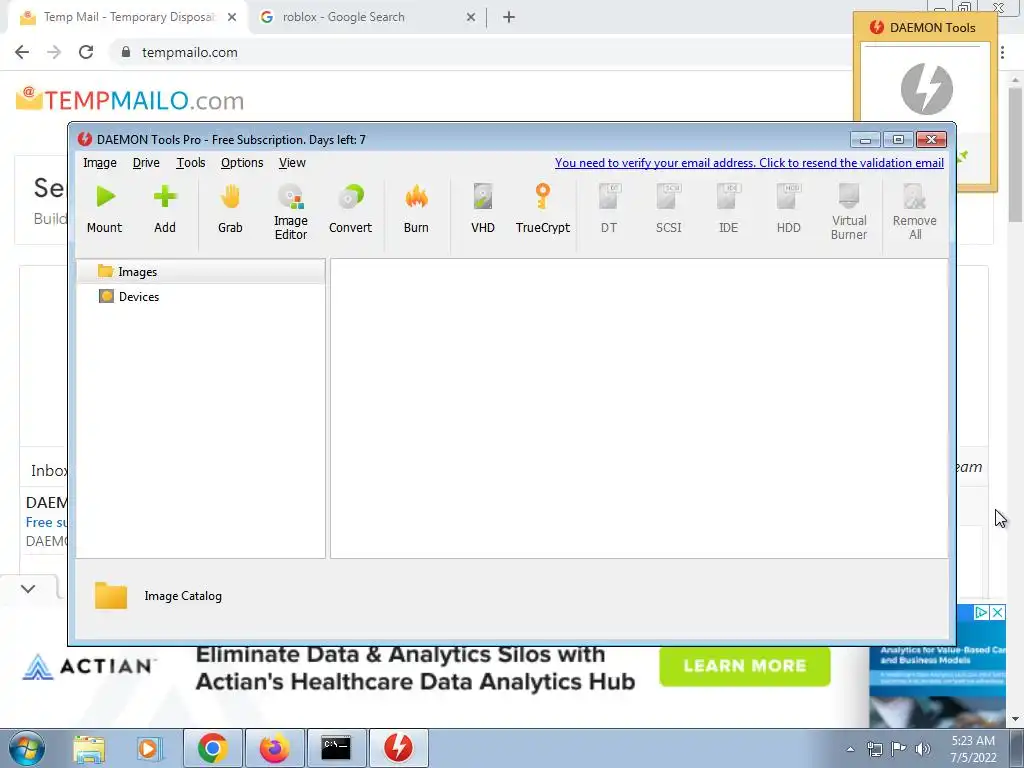Screen dimensions: 1024x768
Task: Click the tempmailo.com address bar
Action: (483, 52)
